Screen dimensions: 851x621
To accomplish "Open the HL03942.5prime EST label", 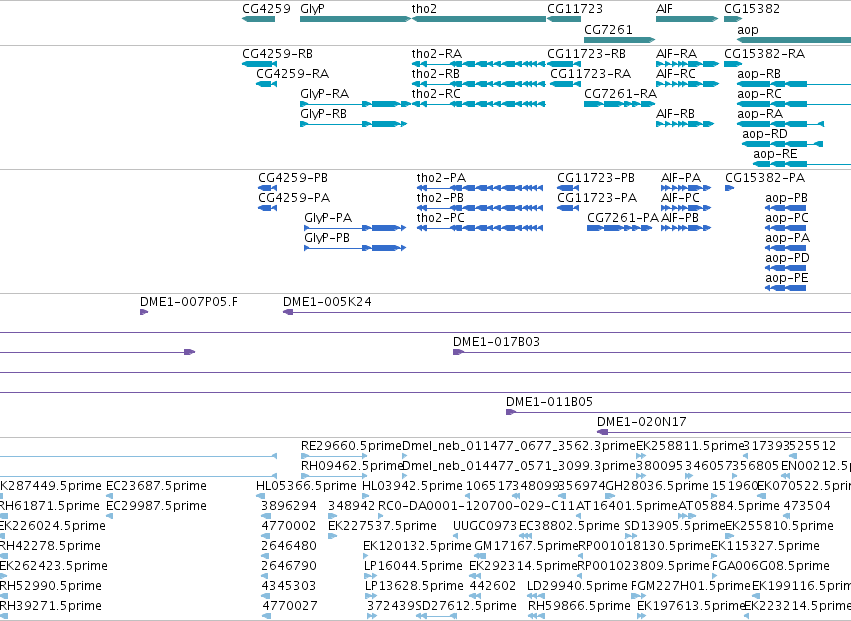I will pyautogui.click(x=412, y=486).
